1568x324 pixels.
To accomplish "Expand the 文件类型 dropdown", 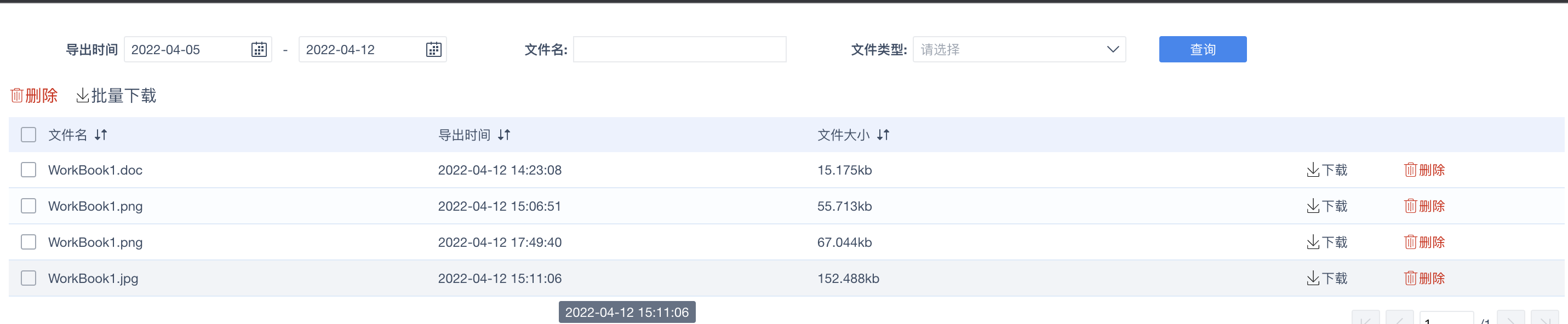I will click(x=1019, y=49).
